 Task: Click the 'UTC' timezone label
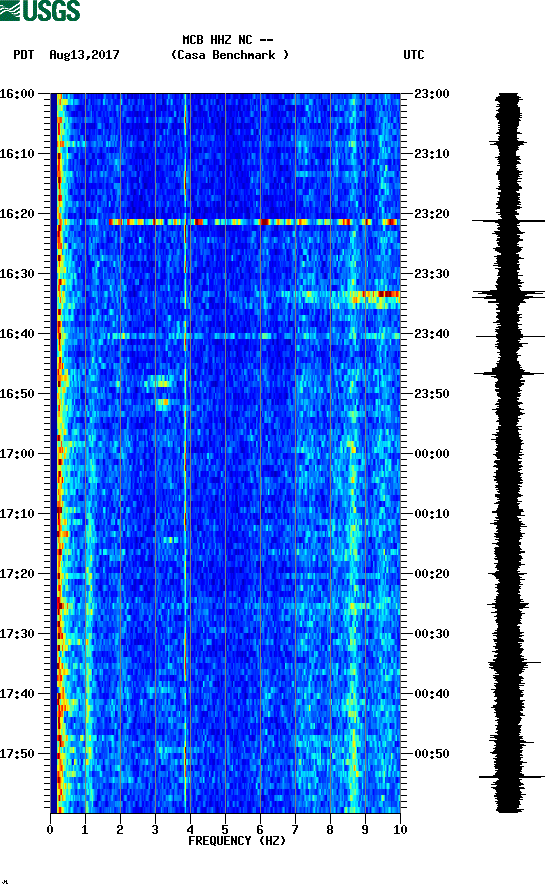(414, 55)
